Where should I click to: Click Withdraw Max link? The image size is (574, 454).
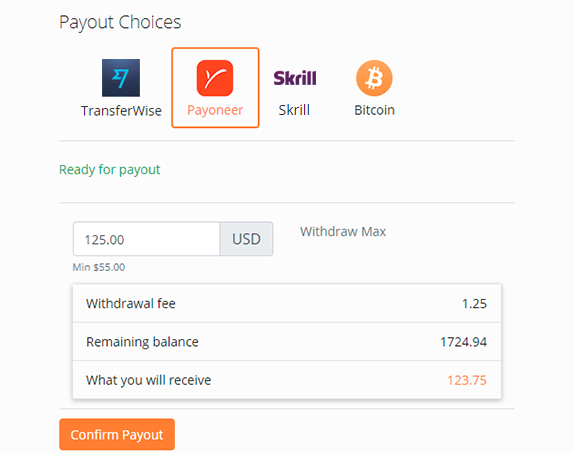click(x=343, y=231)
